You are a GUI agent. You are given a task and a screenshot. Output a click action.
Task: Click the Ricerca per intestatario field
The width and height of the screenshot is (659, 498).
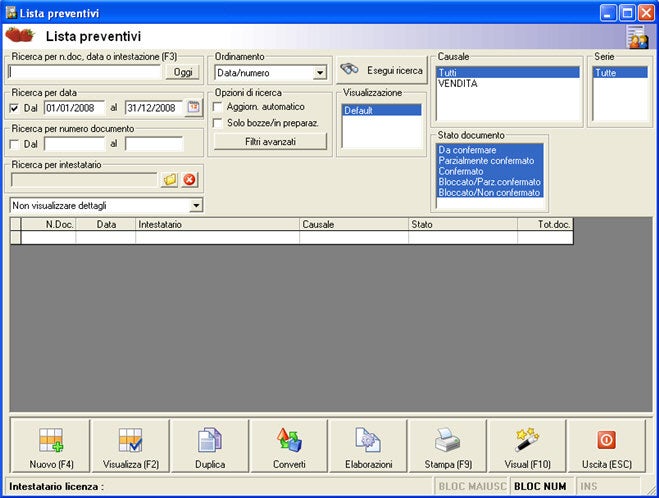[84, 180]
